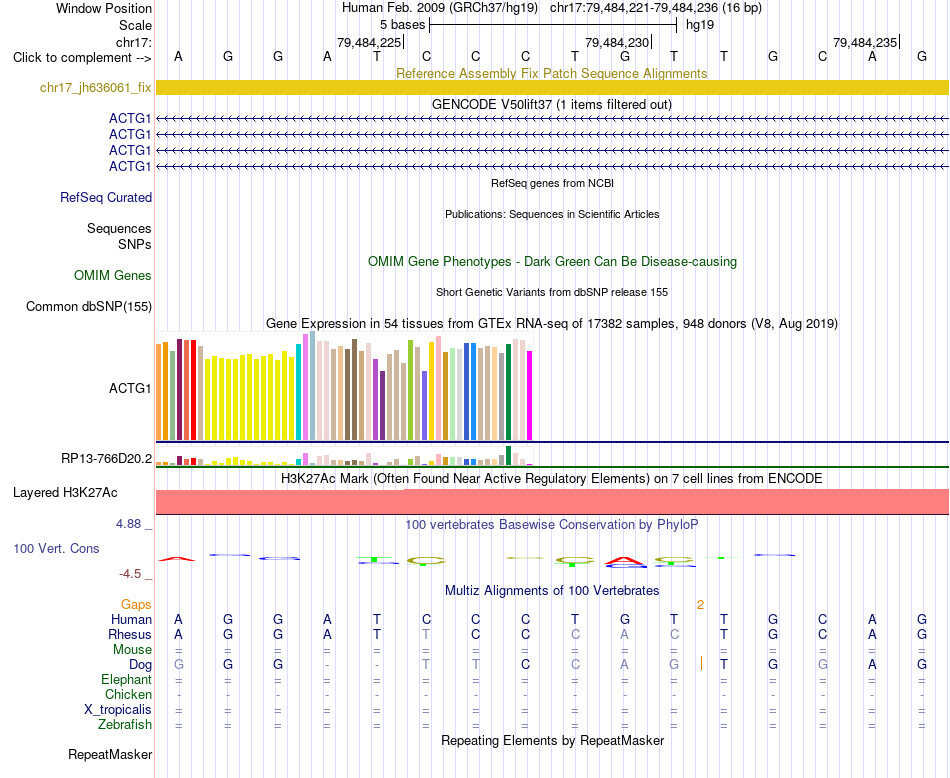Click the '4.88' PhyloP upper scale value
The image size is (950, 778).
pos(128,524)
